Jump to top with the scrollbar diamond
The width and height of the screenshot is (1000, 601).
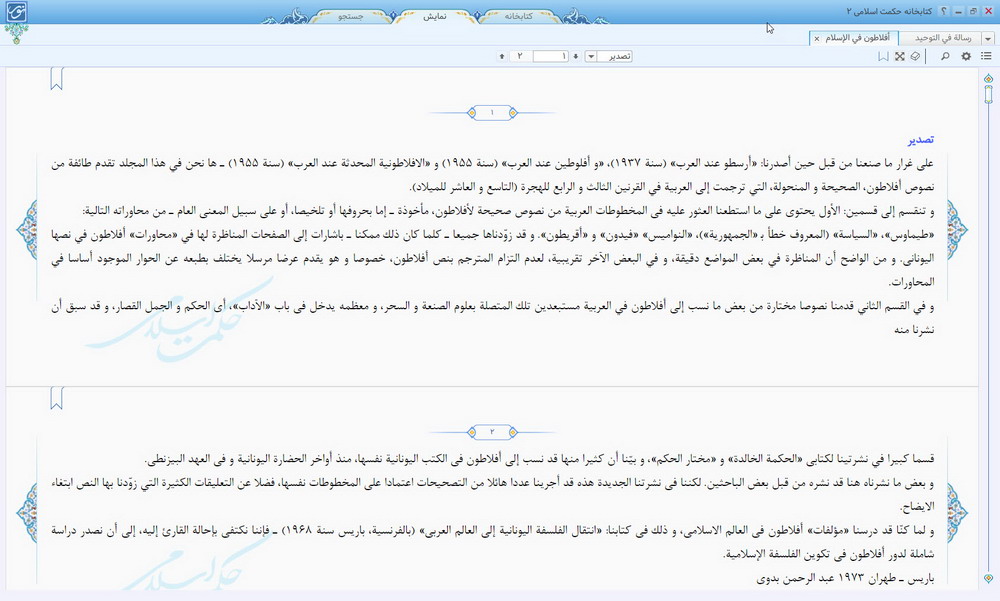click(989, 78)
